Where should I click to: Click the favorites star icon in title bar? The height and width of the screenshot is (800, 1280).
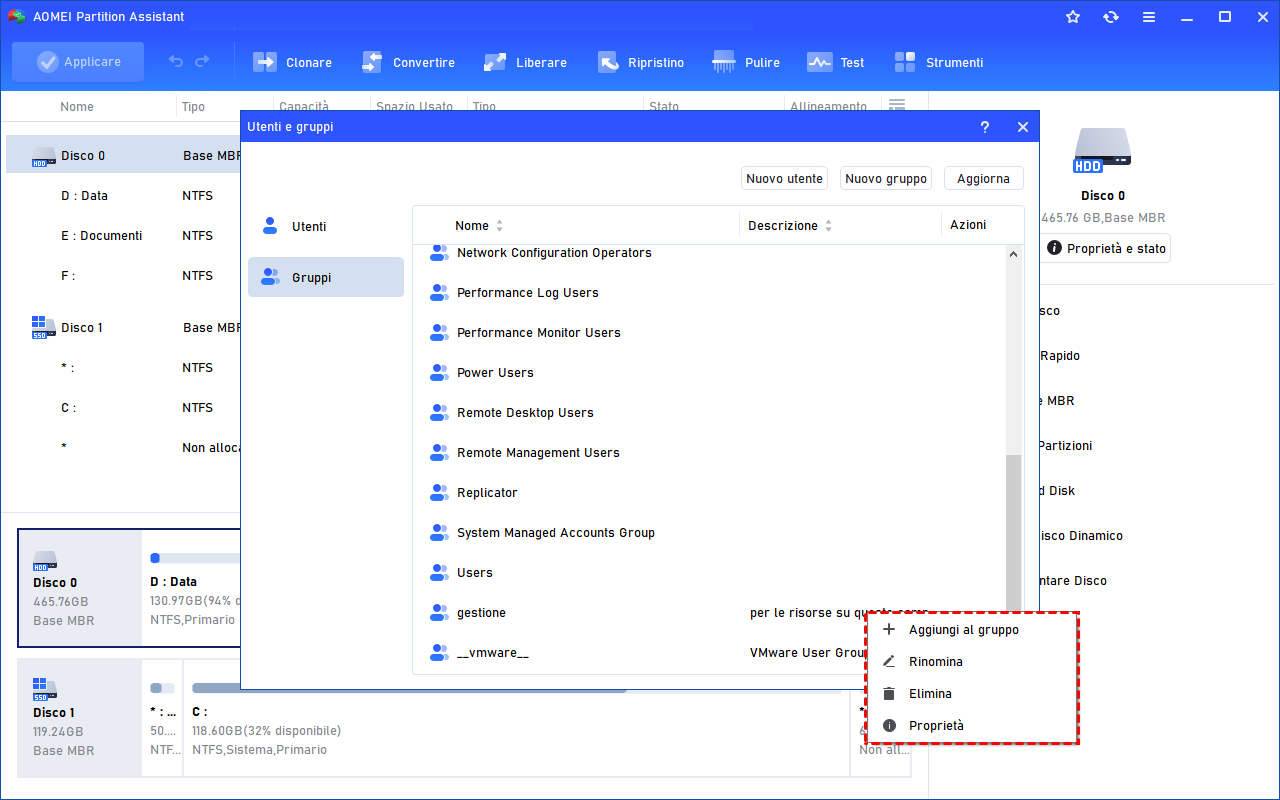(x=1073, y=17)
